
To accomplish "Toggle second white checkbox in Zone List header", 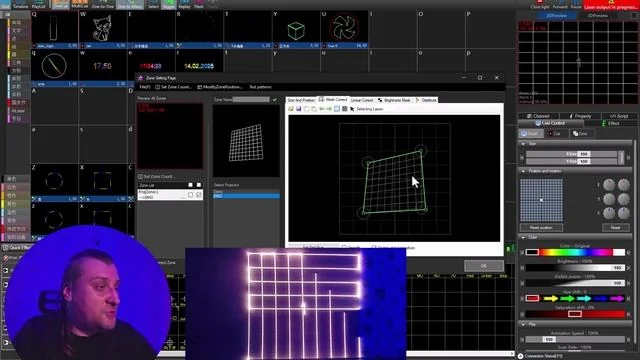I will 199,185.
